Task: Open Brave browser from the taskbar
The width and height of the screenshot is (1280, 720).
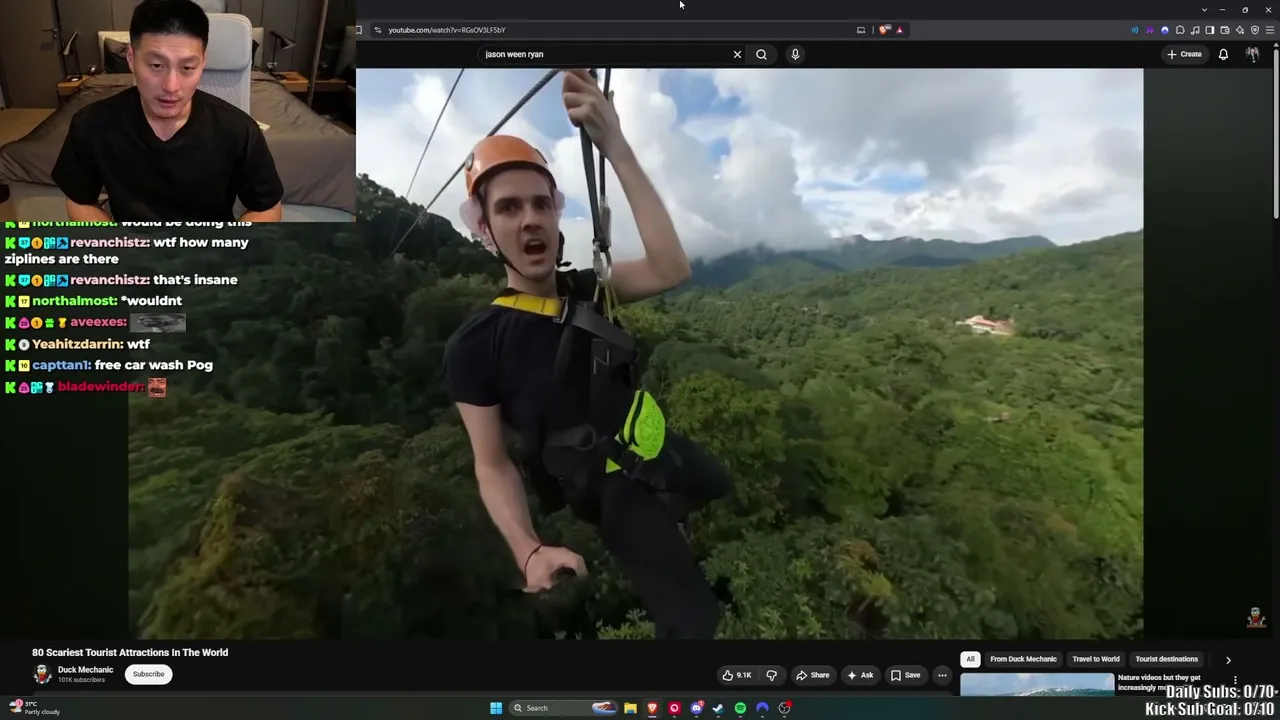Action: coord(652,708)
